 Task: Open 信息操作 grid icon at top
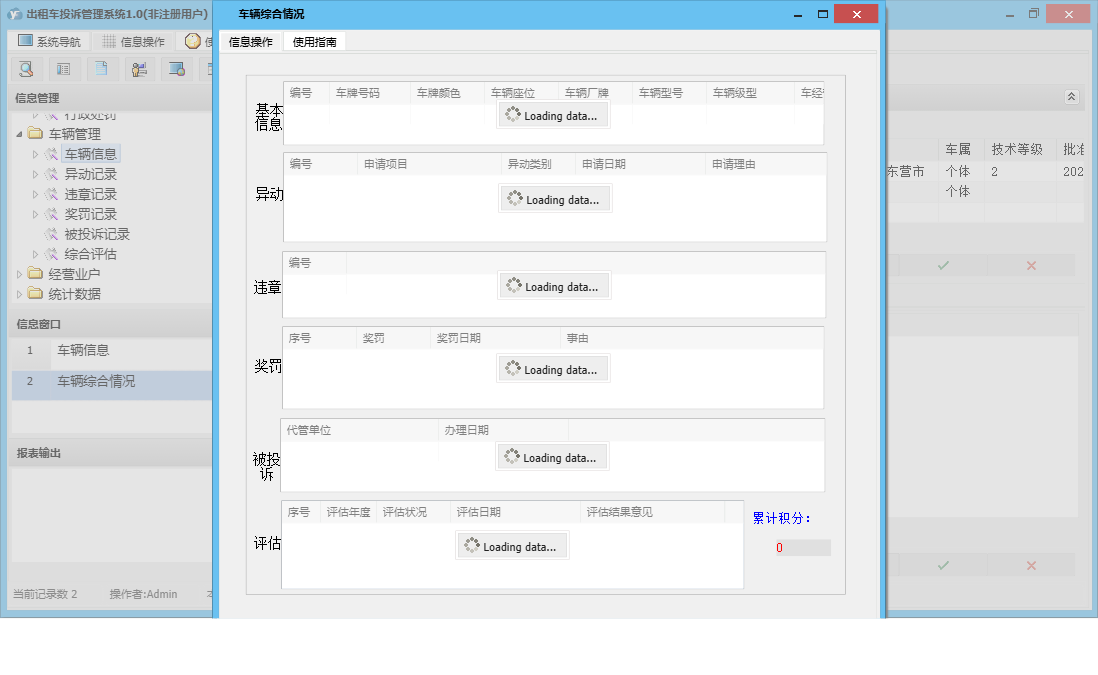[108, 41]
